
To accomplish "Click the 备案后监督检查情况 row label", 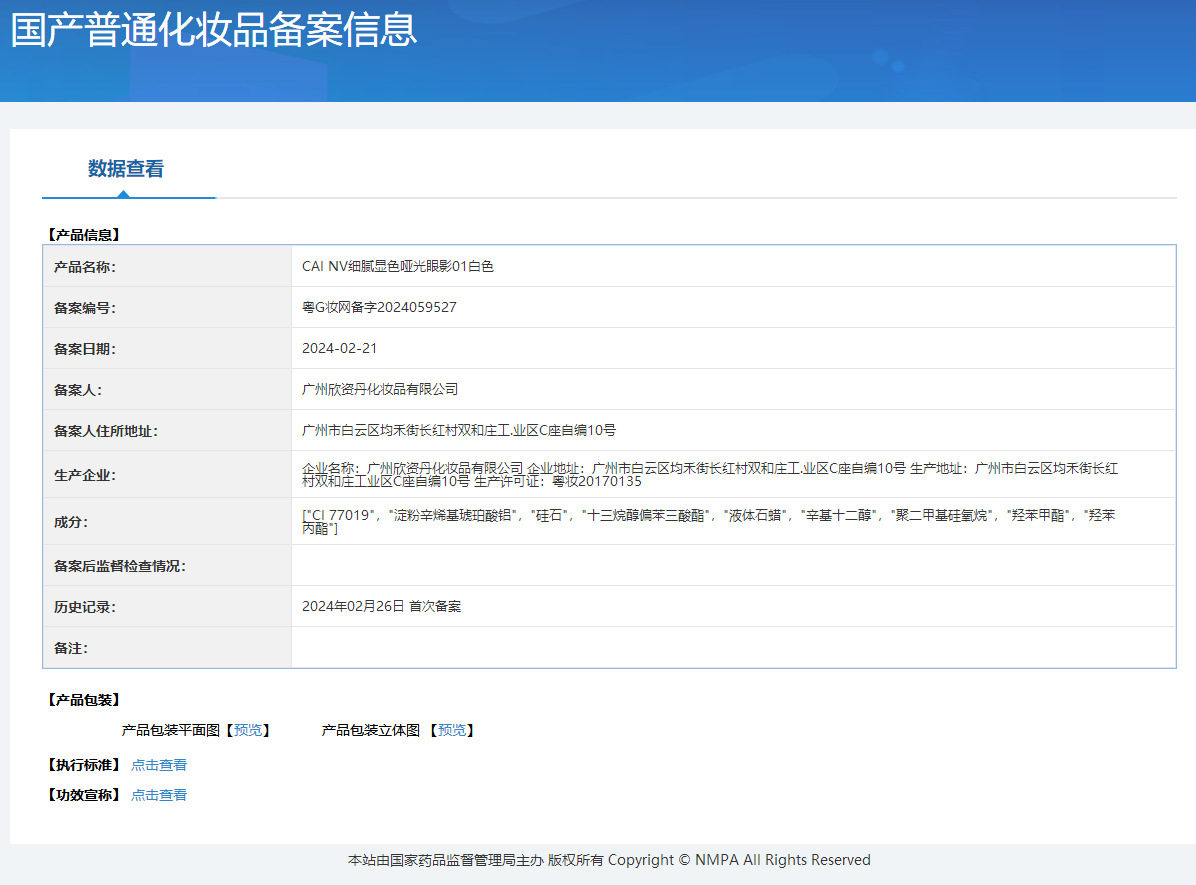I will coord(120,566).
